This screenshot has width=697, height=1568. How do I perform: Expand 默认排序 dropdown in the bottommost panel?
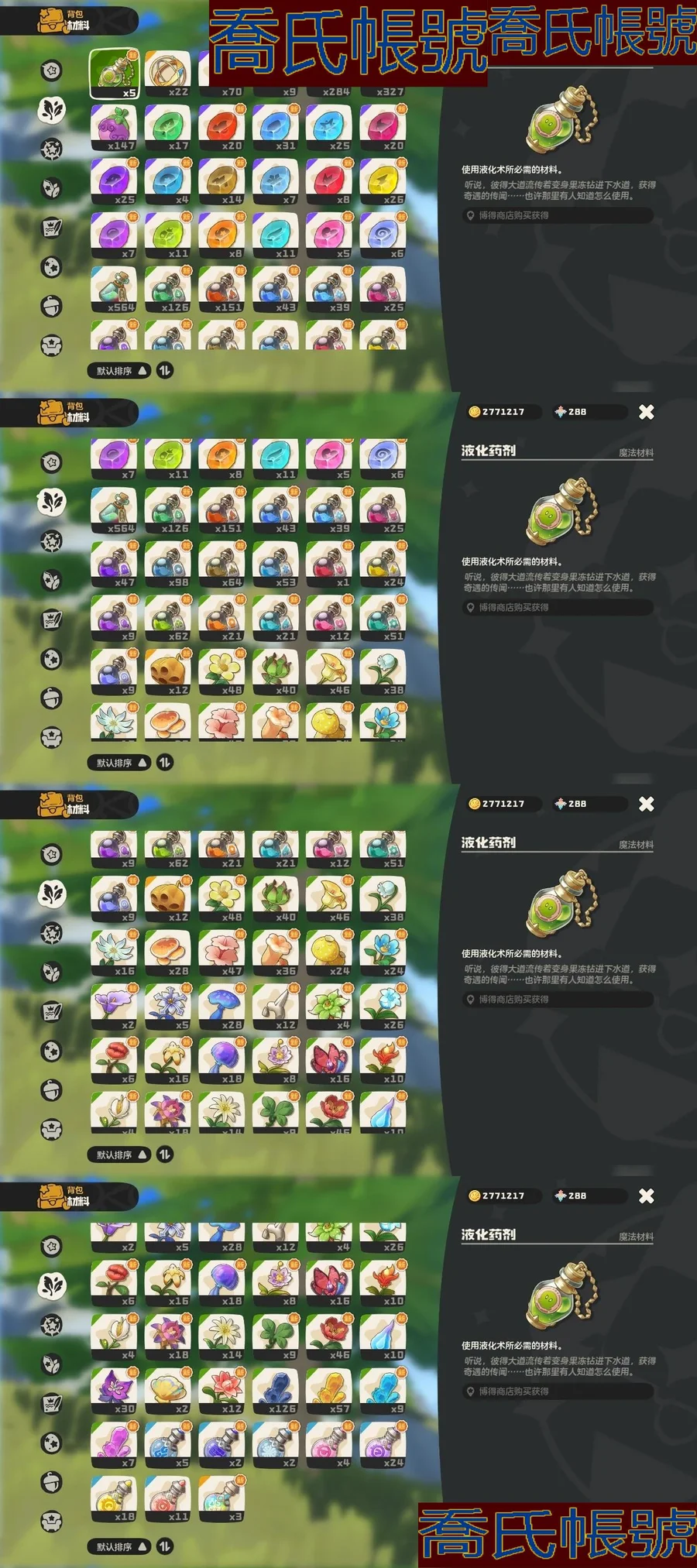click(119, 1546)
